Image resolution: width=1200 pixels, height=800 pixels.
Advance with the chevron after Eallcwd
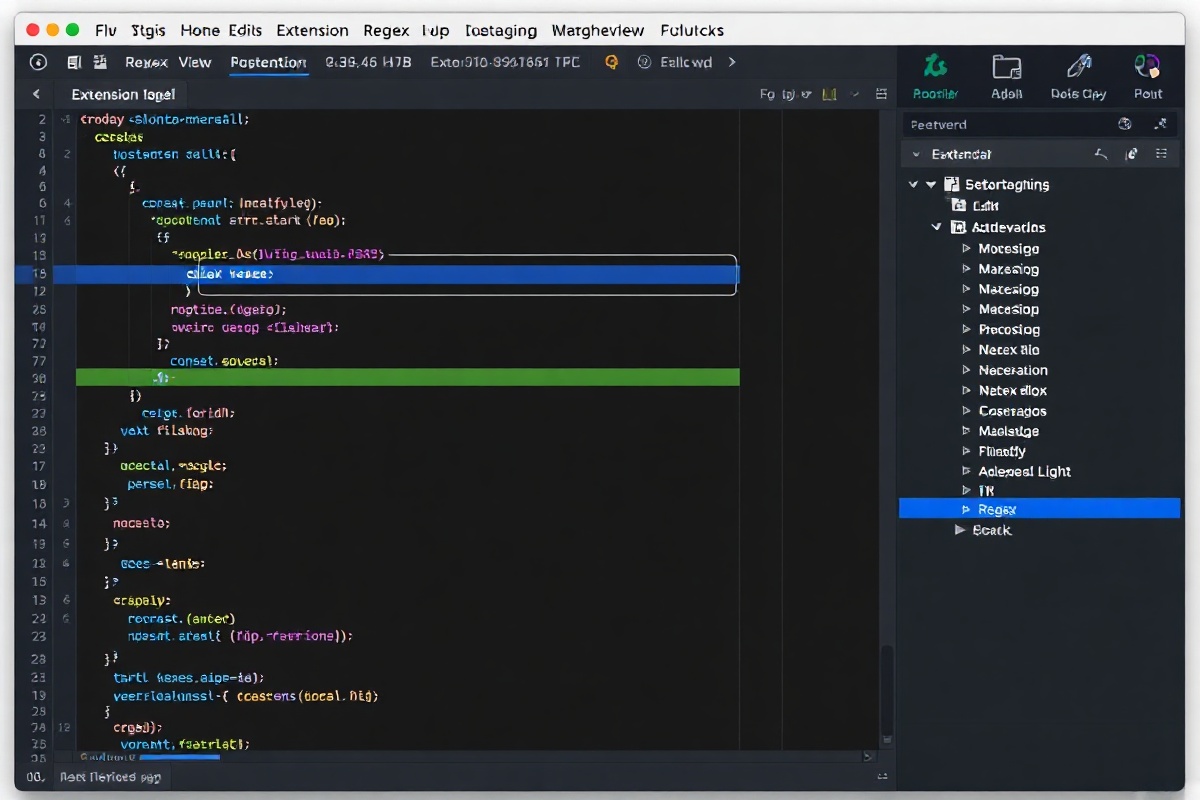pos(732,62)
